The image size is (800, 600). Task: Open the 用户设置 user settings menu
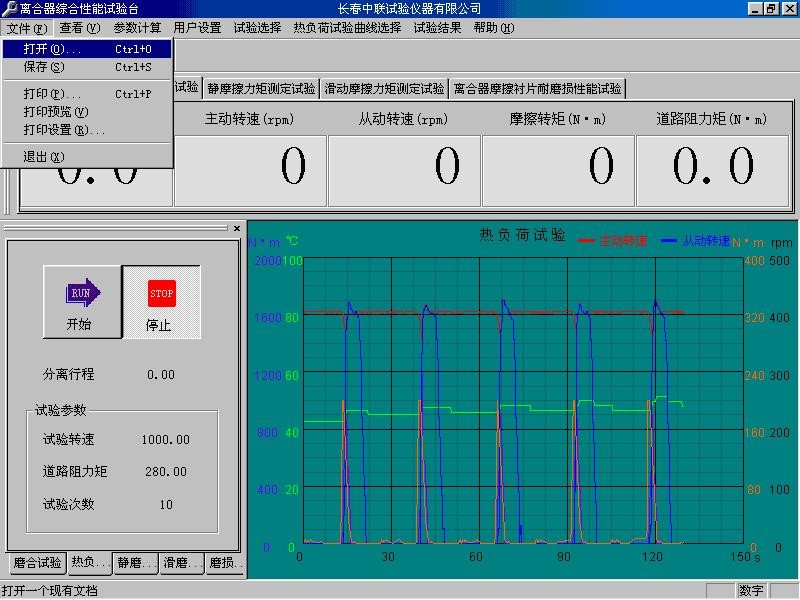coord(197,28)
